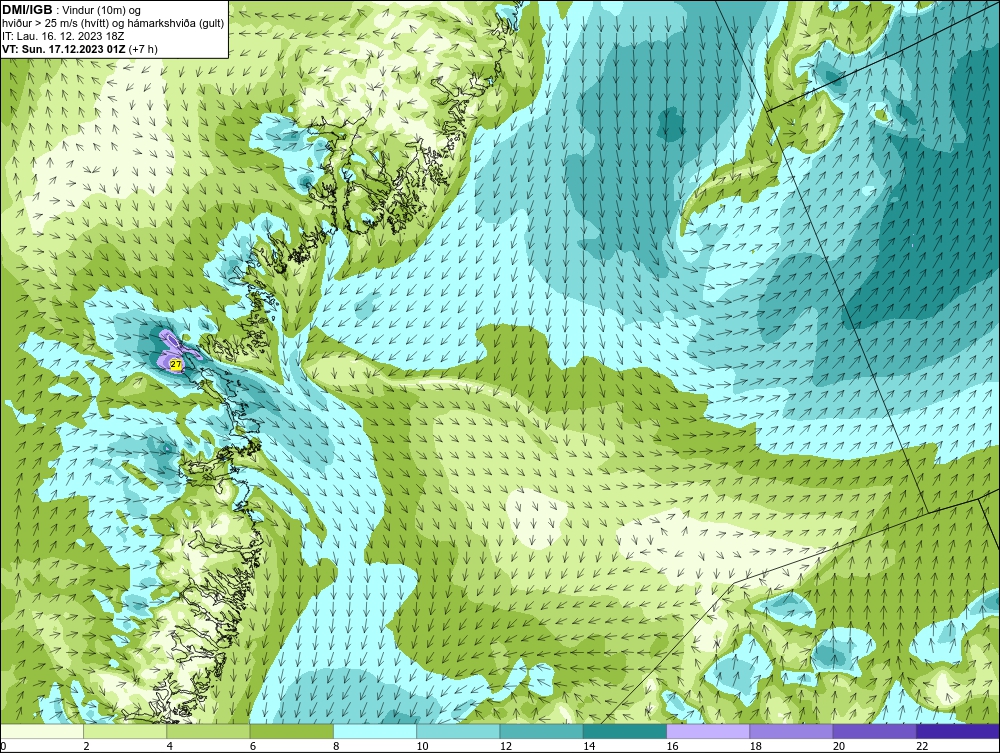The image size is (1000, 753).
Task: Select the 0–2 m/s palest color swatch
Action: tap(41, 731)
